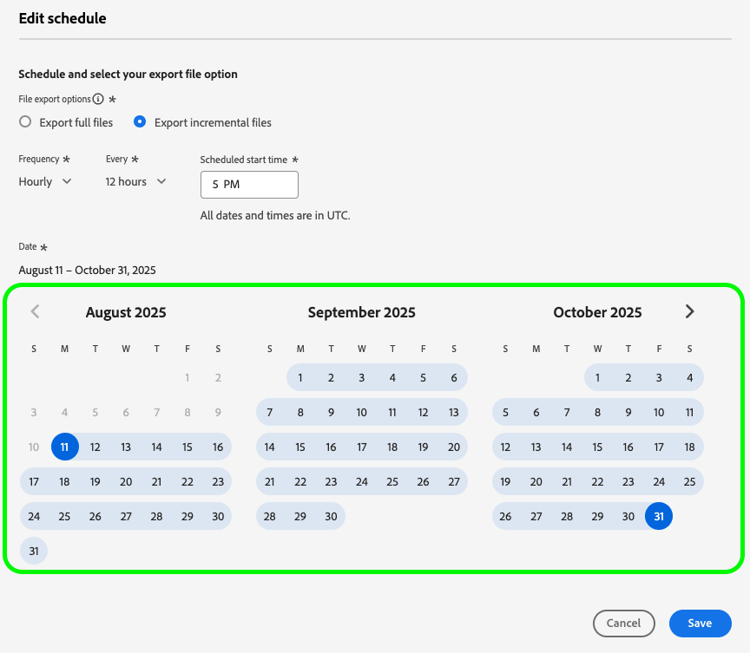Click the Scheduled start time field

[249, 184]
